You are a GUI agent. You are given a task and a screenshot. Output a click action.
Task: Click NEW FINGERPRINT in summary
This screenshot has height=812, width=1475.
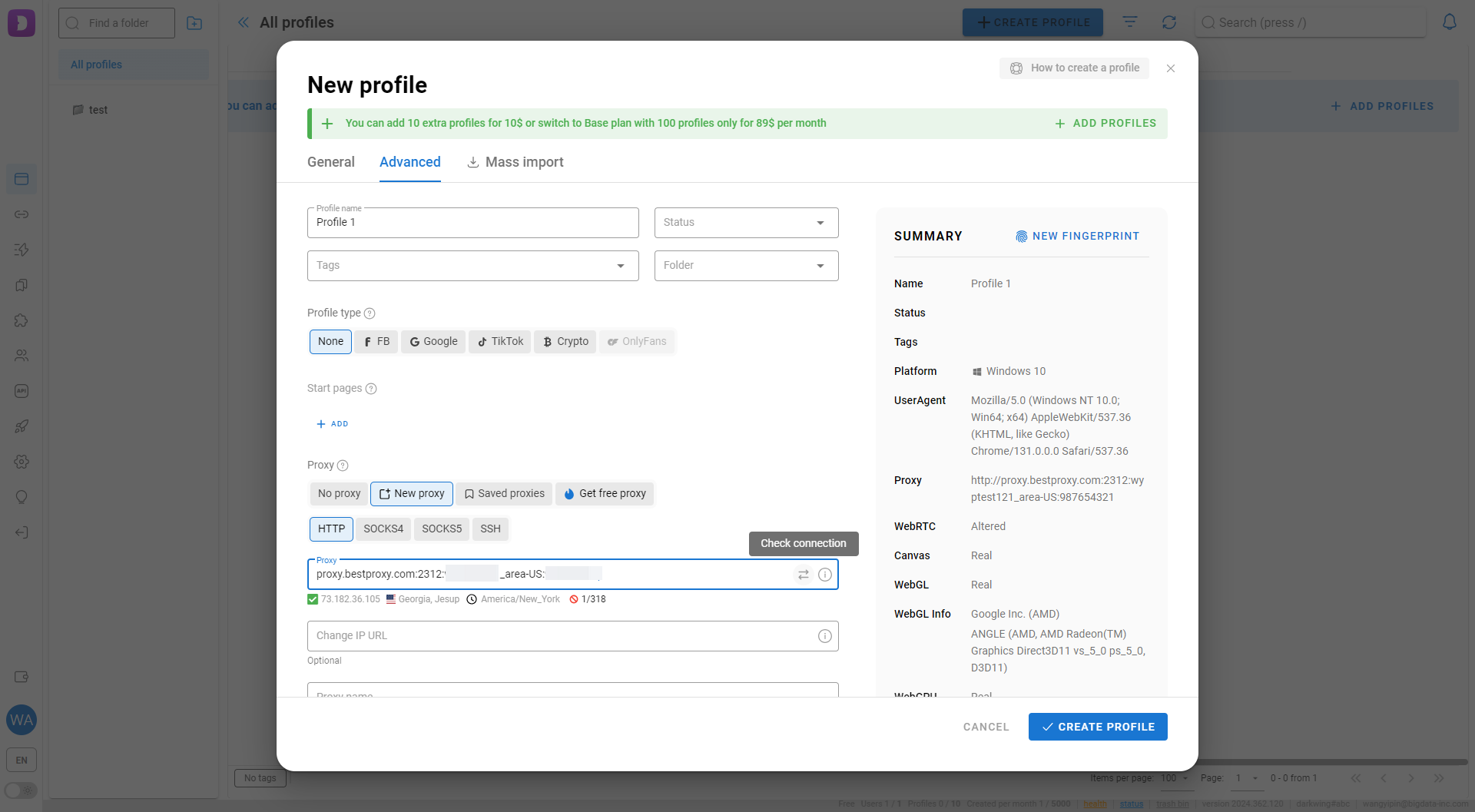coord(1077,236)
